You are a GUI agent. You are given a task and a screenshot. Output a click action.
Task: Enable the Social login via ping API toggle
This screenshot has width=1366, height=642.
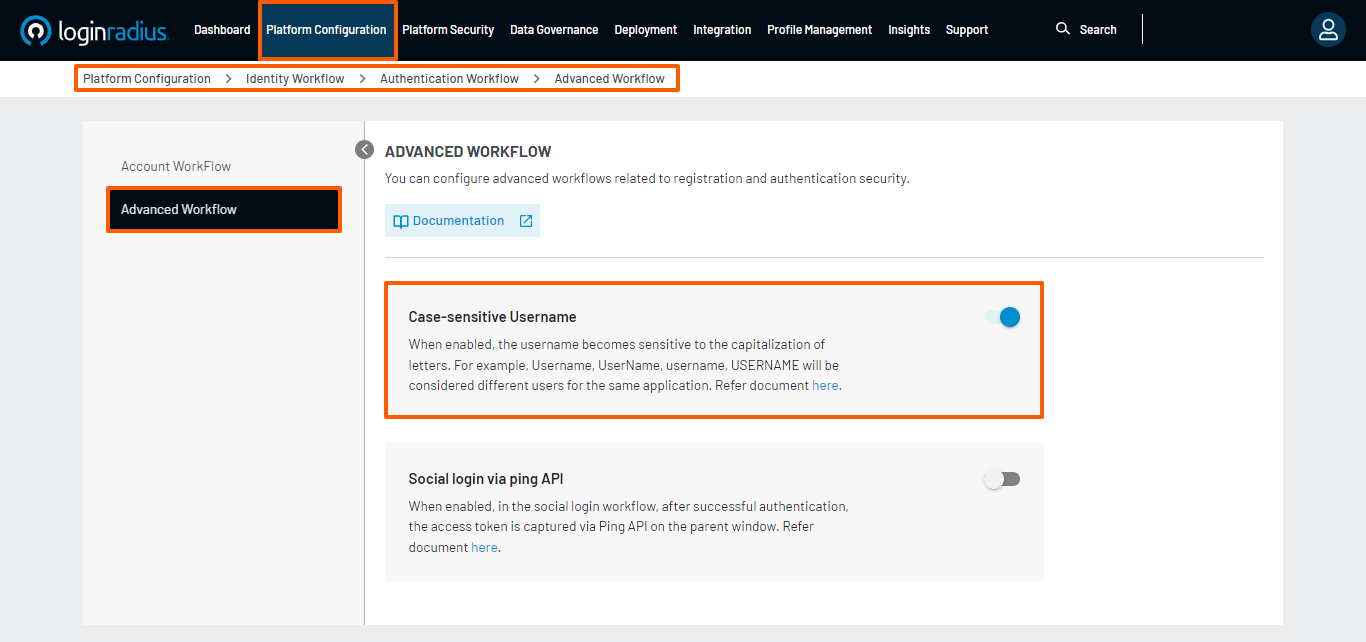(x=1001, y=479)
